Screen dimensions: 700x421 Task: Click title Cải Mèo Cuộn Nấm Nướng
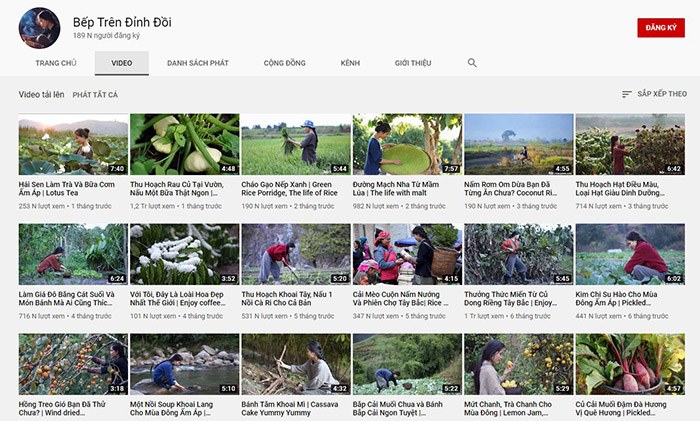click(400, 298)
